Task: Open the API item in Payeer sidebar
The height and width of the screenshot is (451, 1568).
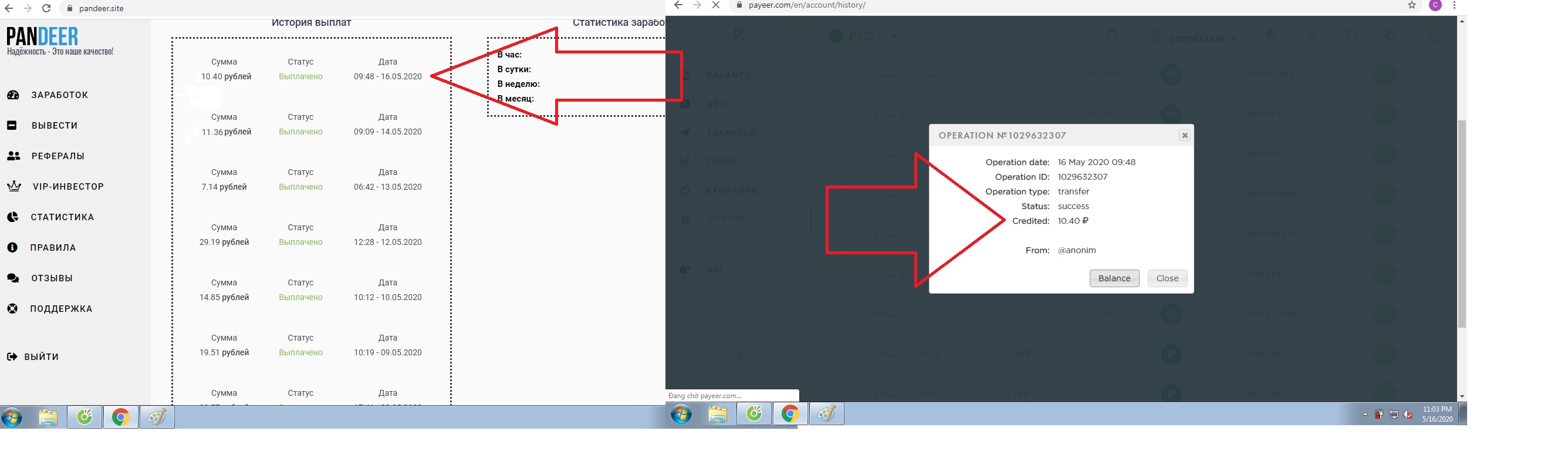Action: point(714,270)
